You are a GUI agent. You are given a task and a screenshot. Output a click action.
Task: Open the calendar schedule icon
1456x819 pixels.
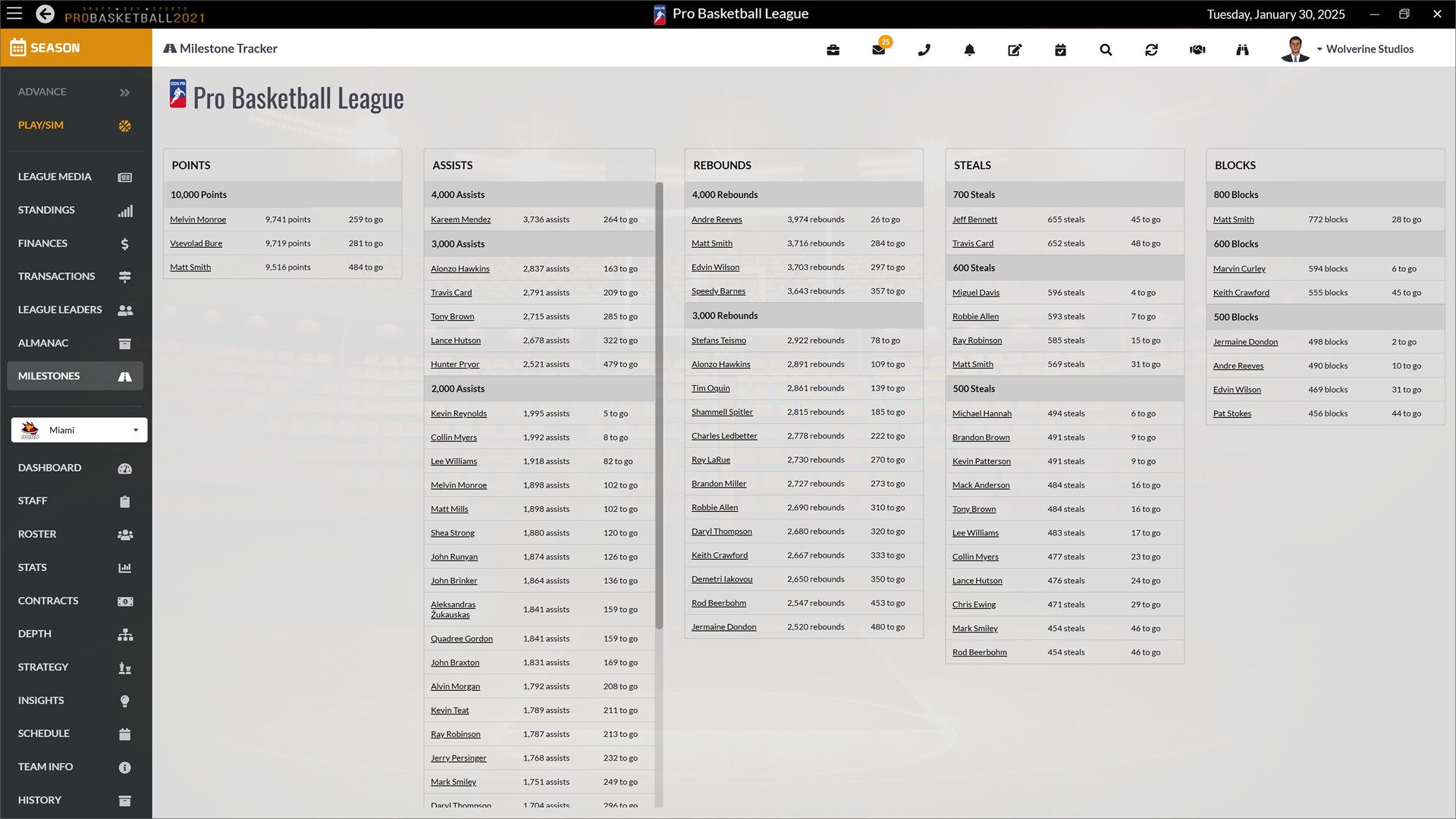(1060, 50)
